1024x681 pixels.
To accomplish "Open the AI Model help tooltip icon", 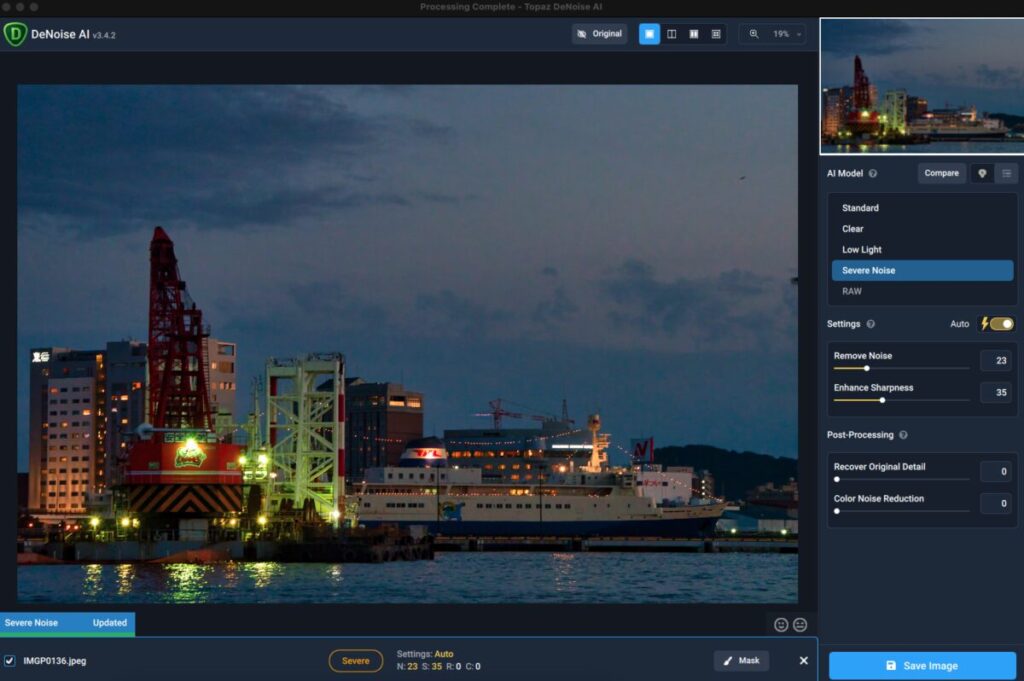I will 872,173.
